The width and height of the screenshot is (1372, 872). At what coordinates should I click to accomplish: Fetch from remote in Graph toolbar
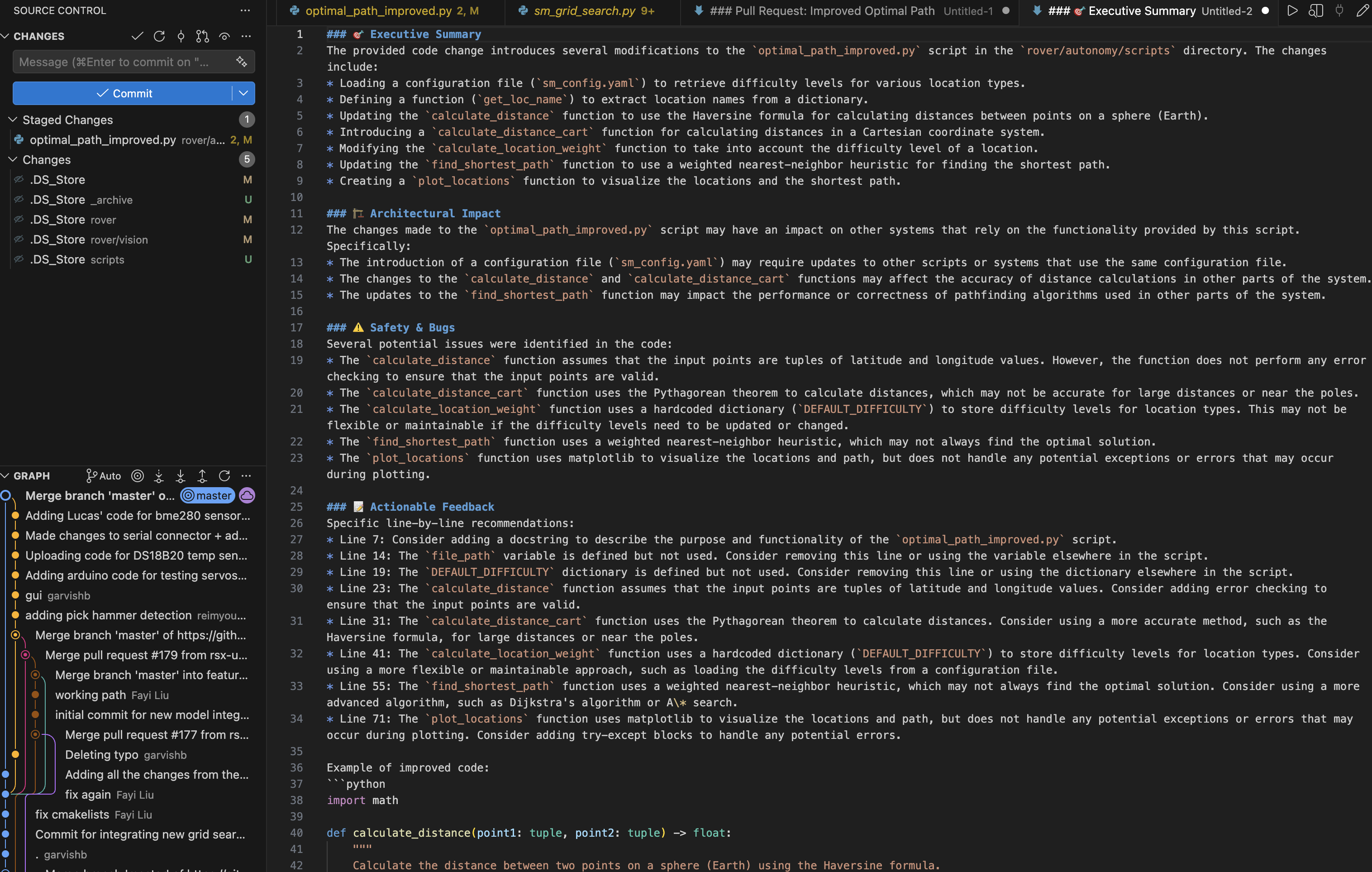[x=159, y=476]
